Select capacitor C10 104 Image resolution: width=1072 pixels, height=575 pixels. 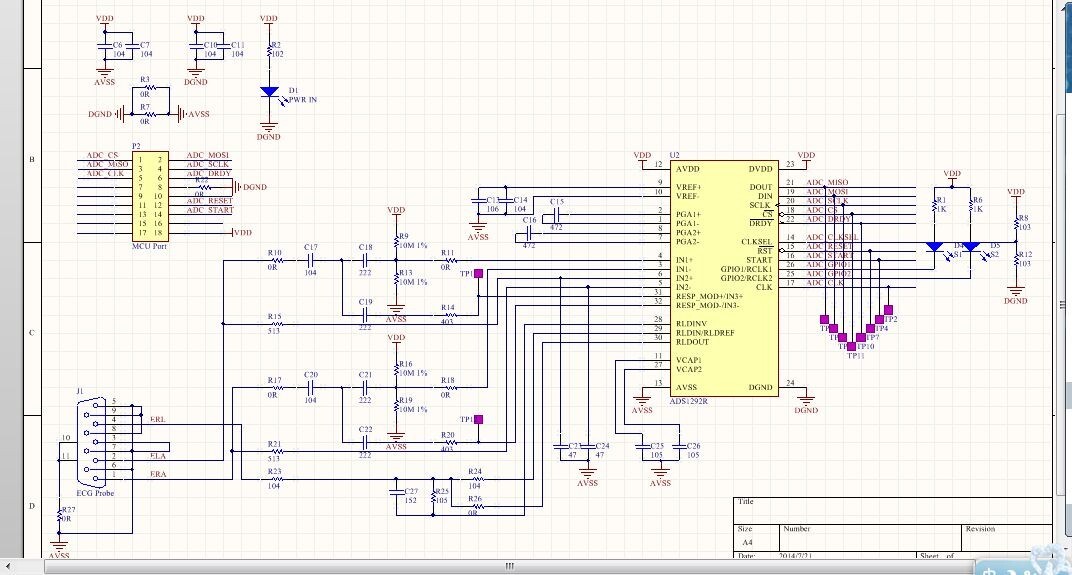pos(196,45)
